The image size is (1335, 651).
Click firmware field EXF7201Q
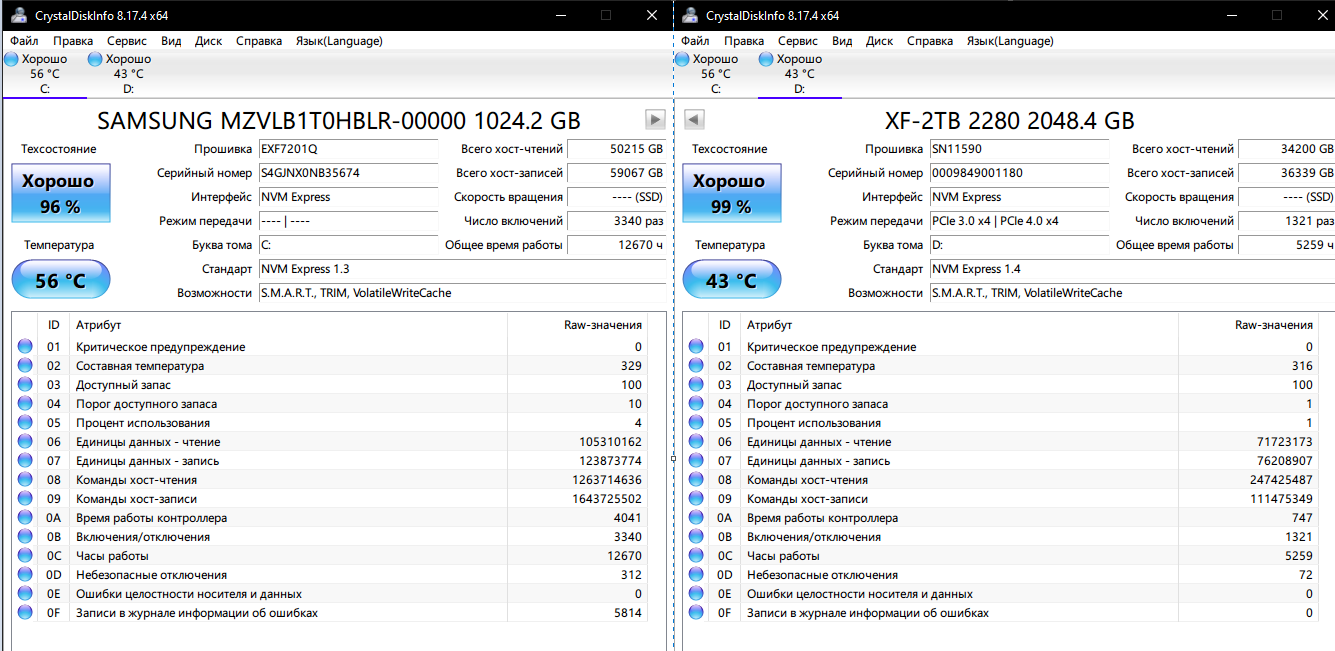point(347,149)
